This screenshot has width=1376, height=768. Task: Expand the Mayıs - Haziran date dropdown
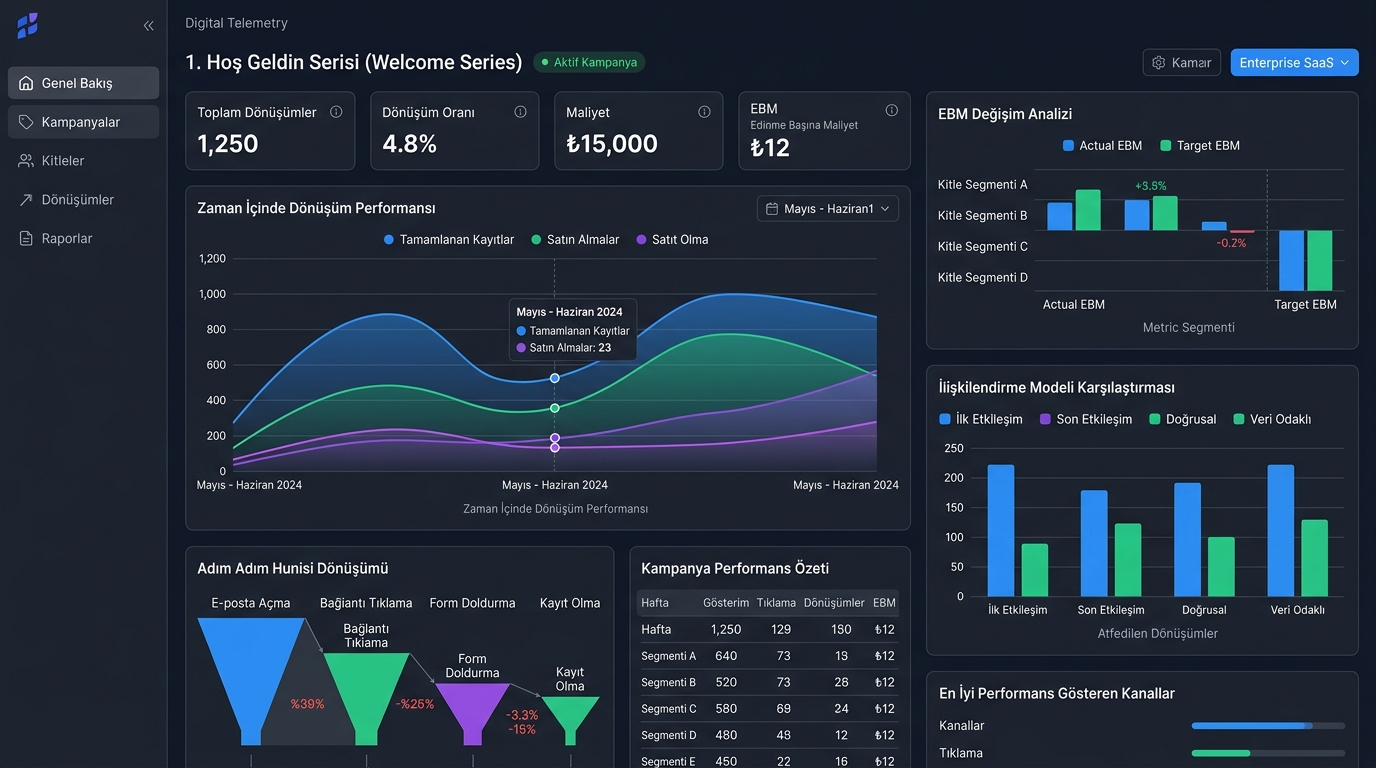tap(828, 209)
